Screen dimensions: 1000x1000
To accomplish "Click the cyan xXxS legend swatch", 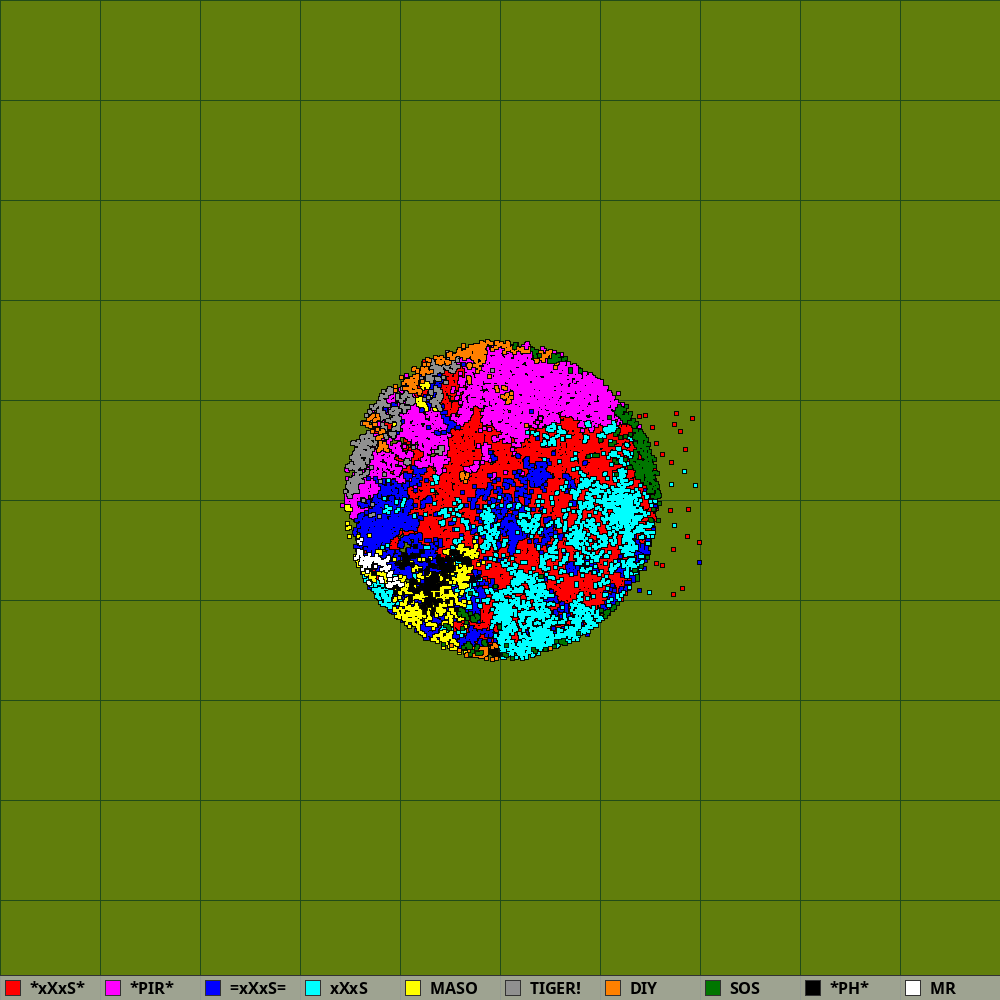I will [313, 988].
